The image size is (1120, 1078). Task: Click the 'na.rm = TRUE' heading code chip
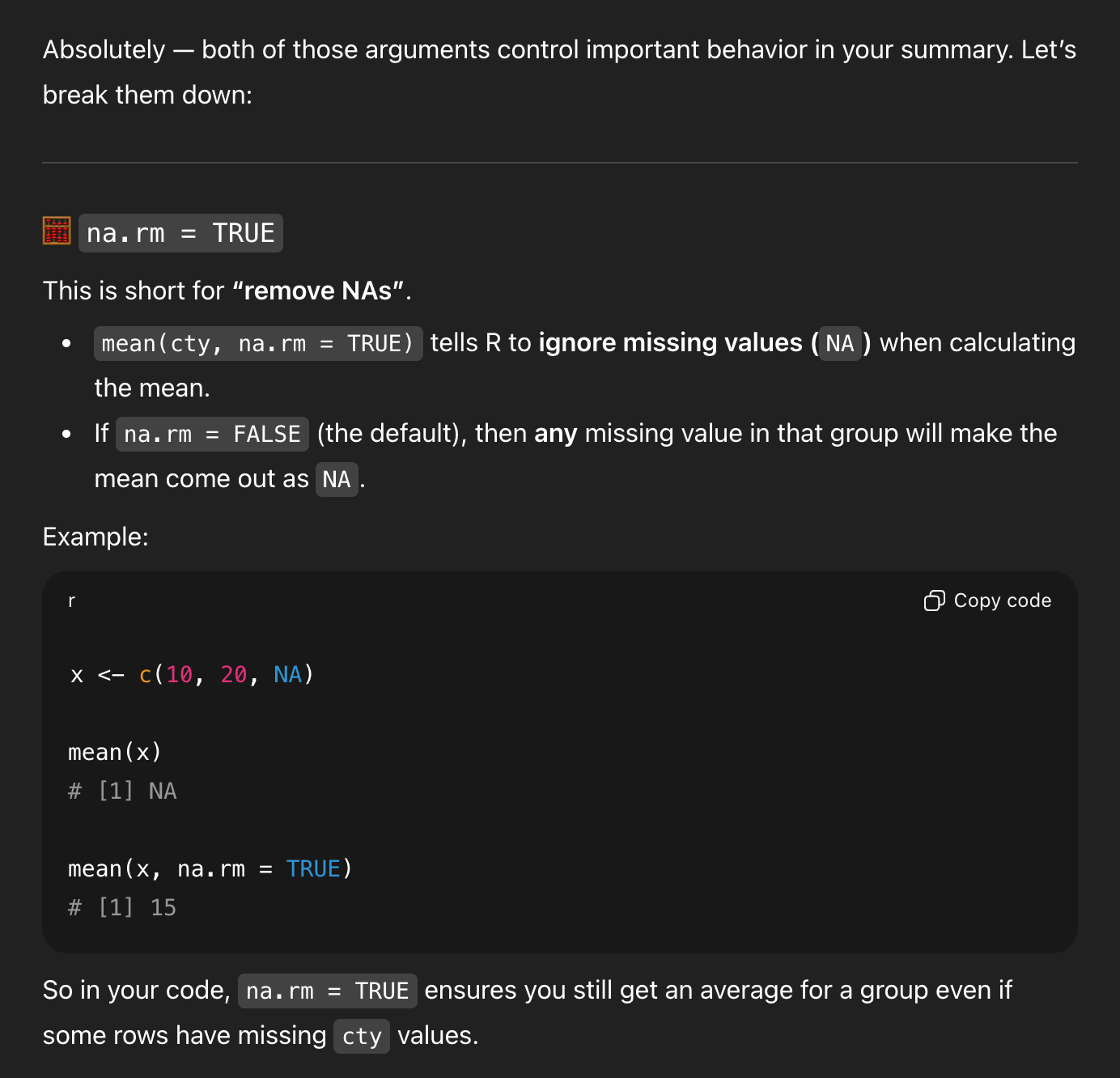click(180, 233)
